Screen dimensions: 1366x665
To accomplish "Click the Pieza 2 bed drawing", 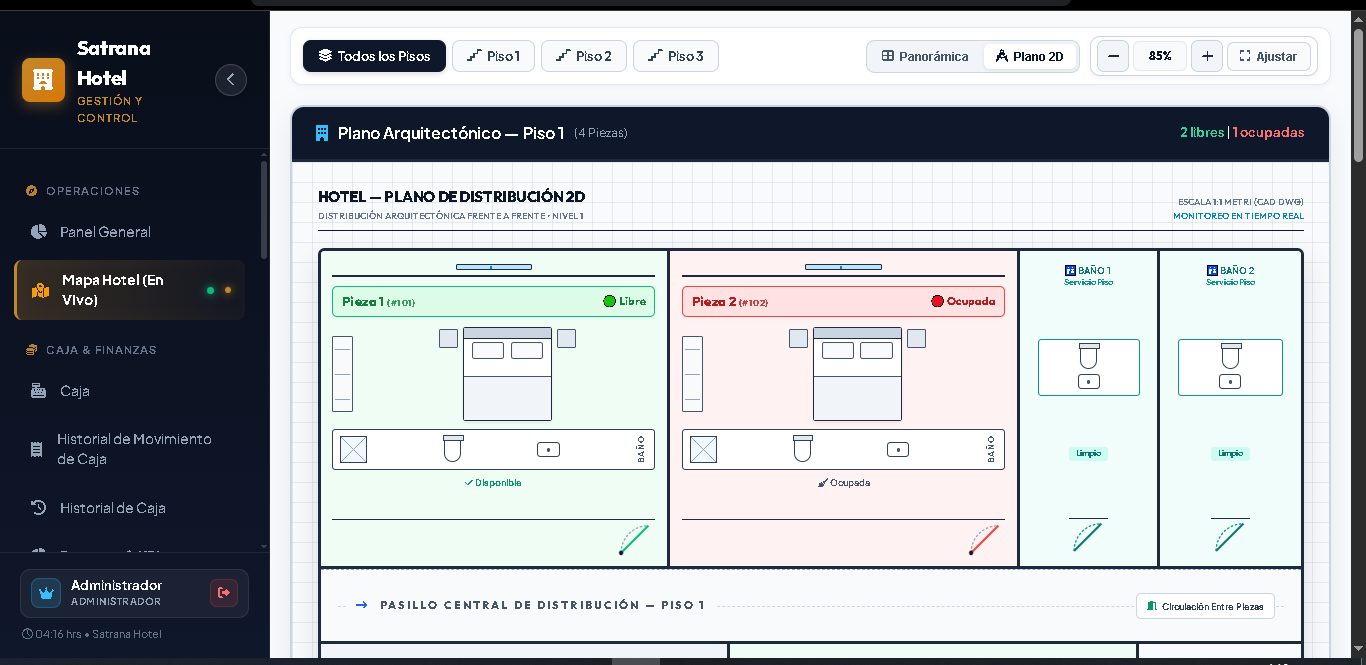I will pos(857,374).
